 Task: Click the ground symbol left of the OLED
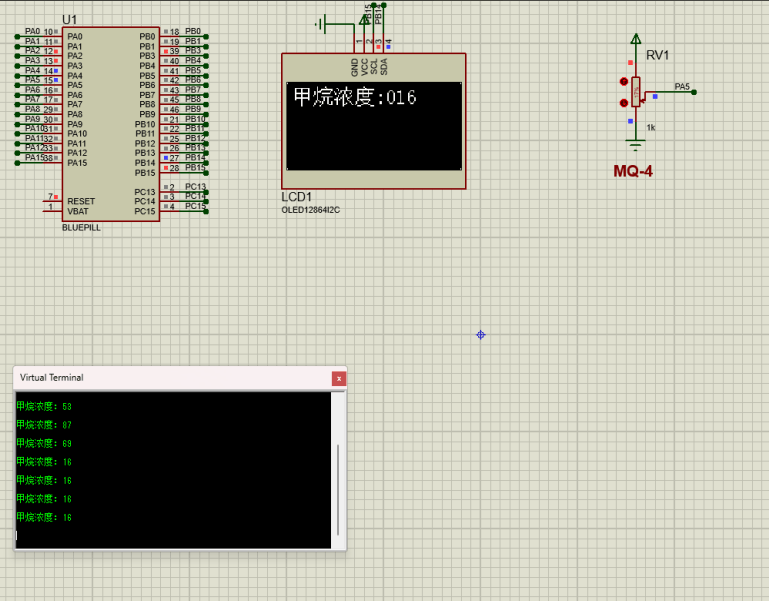pos(322,23)
